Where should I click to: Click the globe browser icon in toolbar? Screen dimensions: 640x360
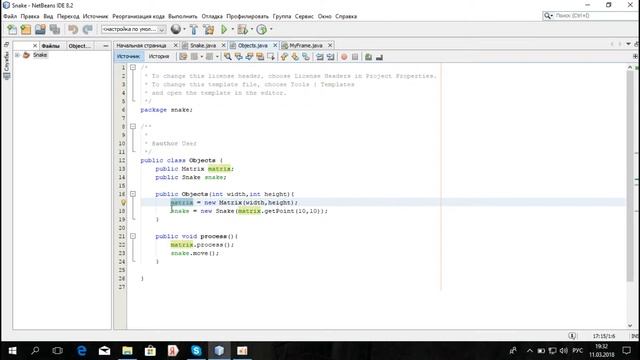pyautogui.click(x=176, y=29)
